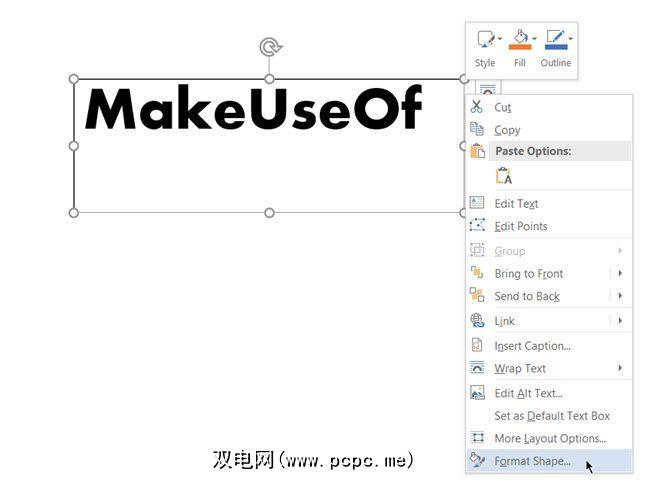Click the top-center resize handle of text box

point(269,79)
